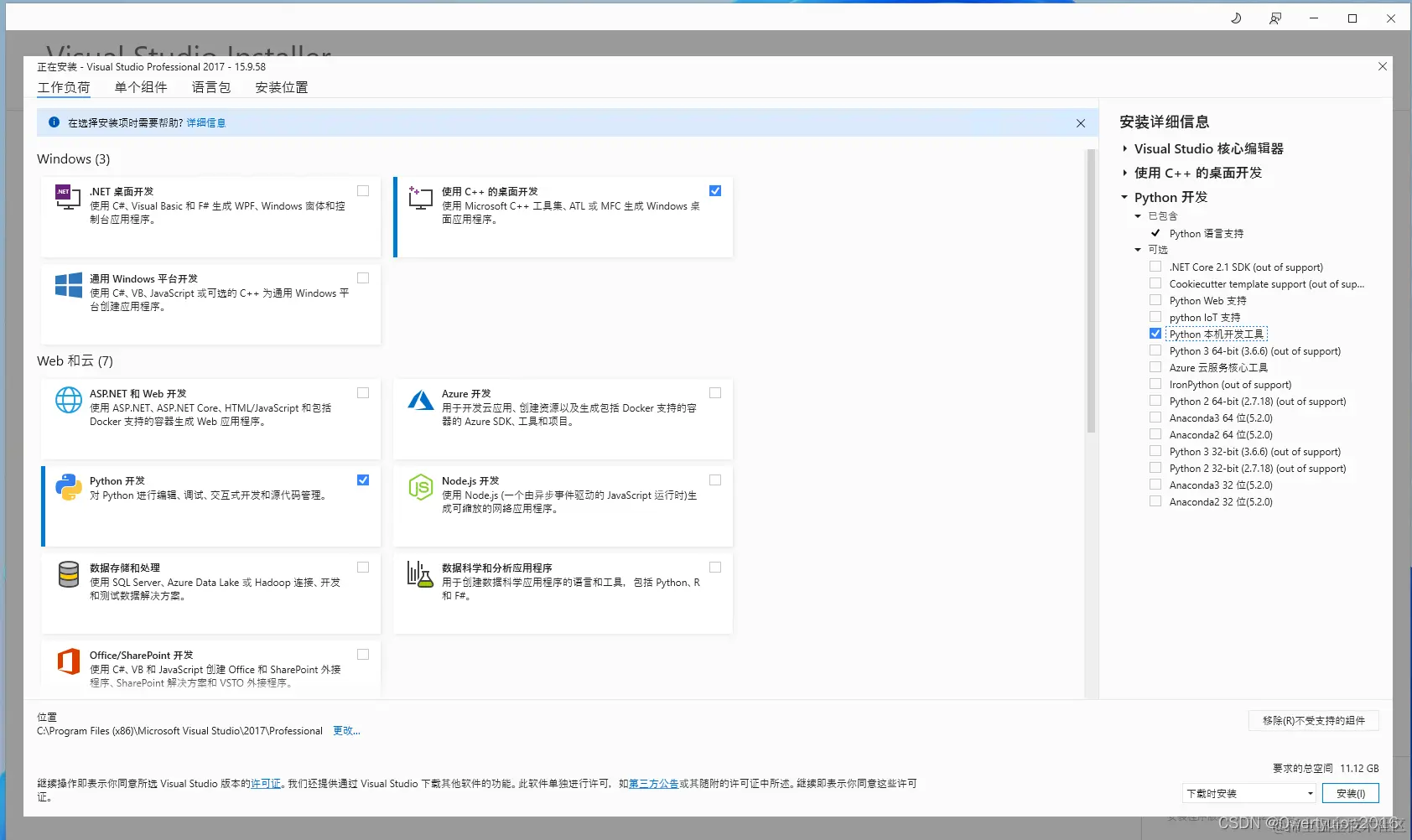Check the 通用 Windows 平台开发 workload checkbox
Image resolution: width=1412 pixels, height=840 pixels.
[363, 278]
